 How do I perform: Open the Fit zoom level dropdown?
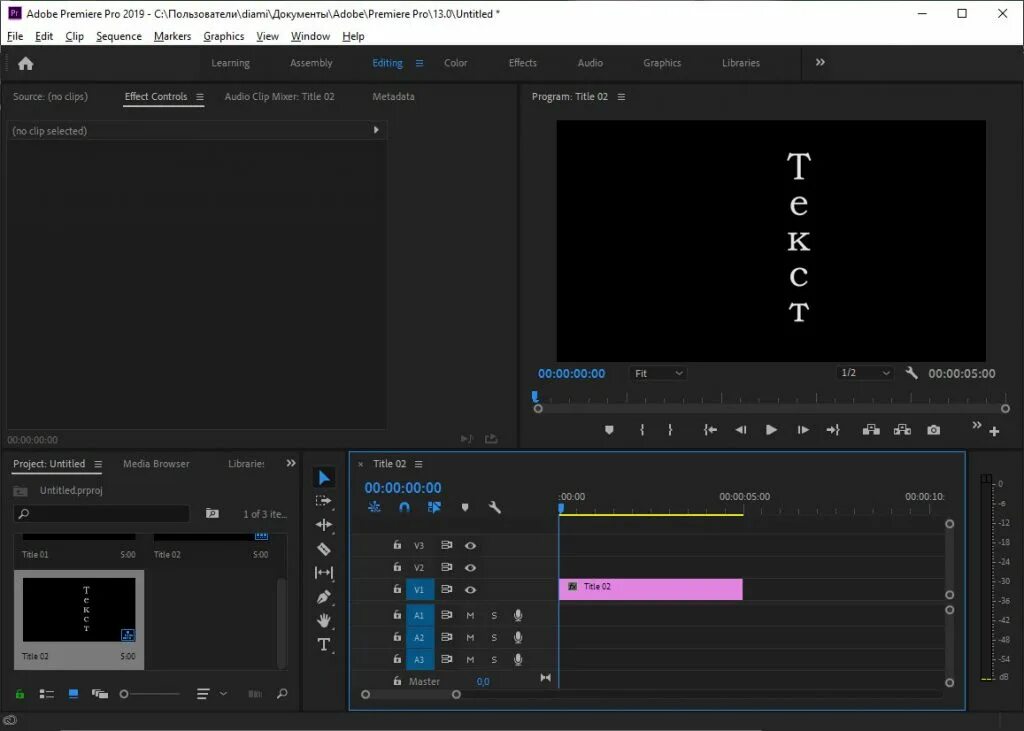click(657, 373)
